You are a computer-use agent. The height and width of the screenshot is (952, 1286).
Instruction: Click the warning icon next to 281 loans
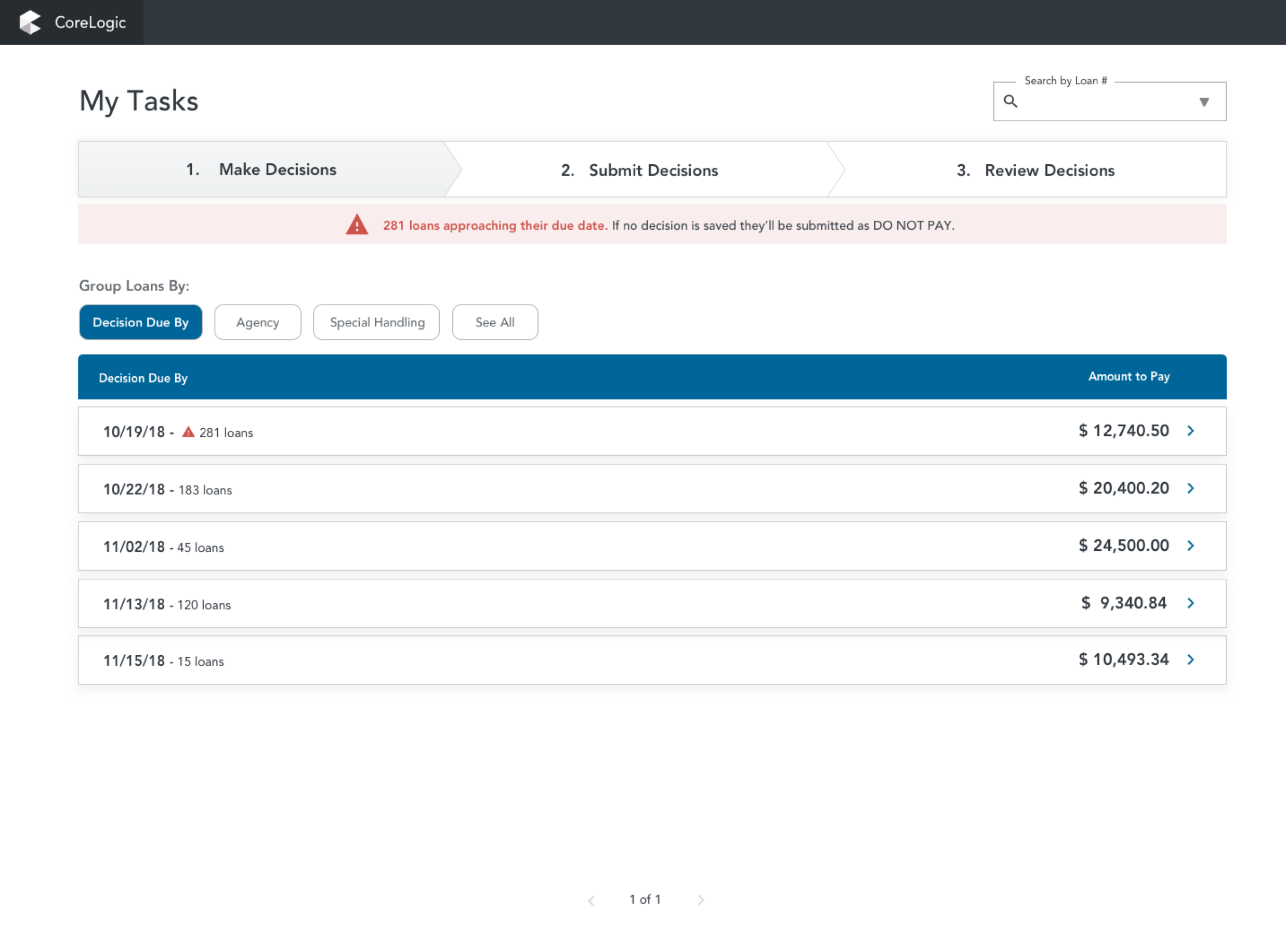coord(188,432)
